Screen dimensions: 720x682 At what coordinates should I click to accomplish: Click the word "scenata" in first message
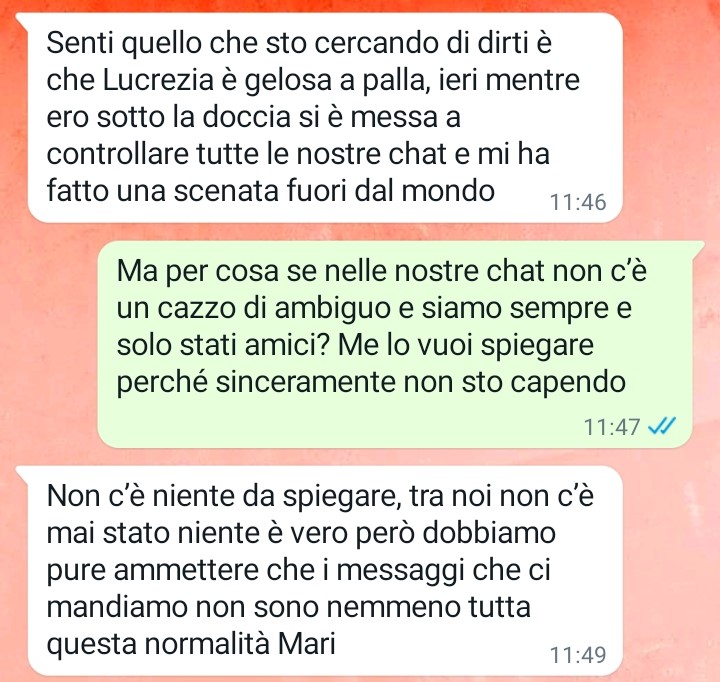pos(226,191)
